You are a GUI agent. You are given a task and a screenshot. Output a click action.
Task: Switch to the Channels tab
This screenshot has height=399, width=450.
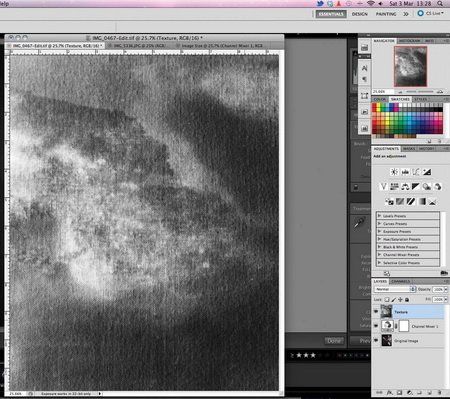[400, 281]
